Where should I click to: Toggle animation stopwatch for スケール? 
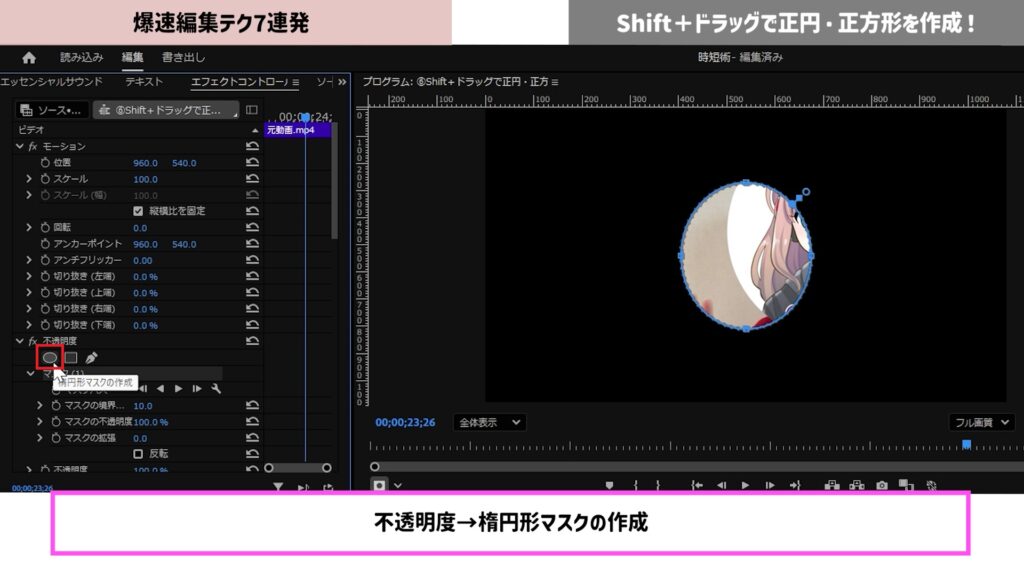[45, 179]
